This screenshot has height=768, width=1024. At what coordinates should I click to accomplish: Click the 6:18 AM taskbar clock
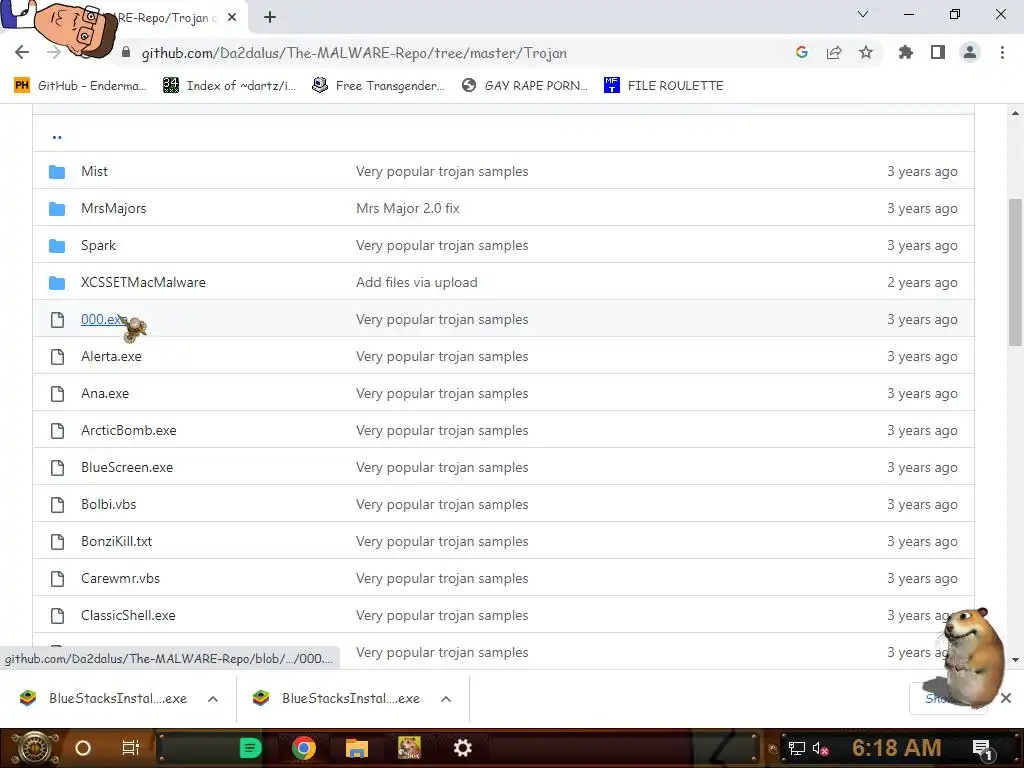click(897, 748)
